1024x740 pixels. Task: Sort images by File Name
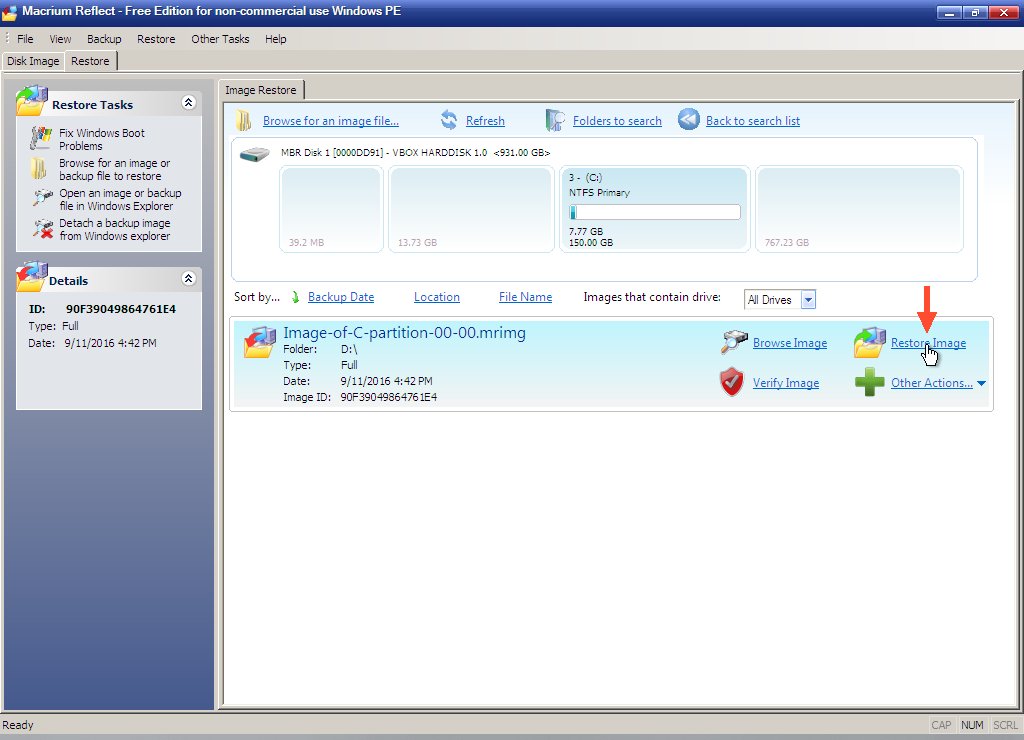525,297
